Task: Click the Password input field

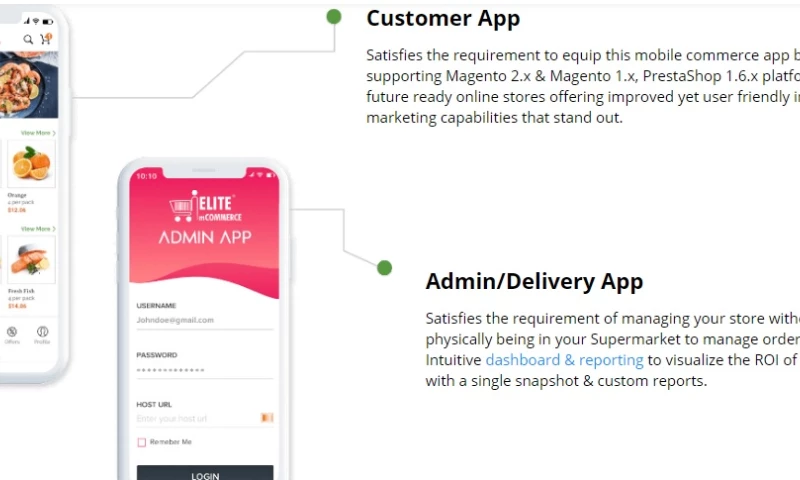Action: pos(205,370)
